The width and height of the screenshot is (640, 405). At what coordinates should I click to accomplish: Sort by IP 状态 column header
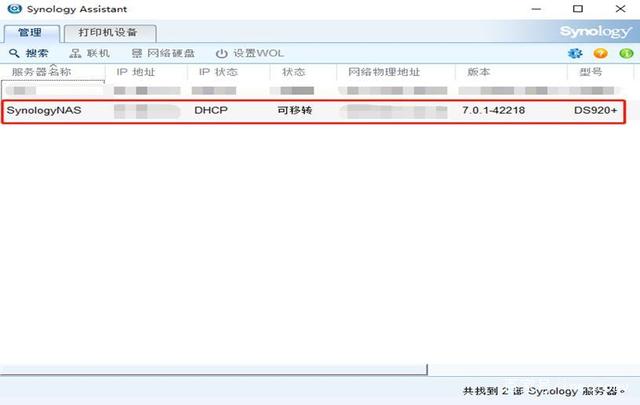click(x=229, y=72)
